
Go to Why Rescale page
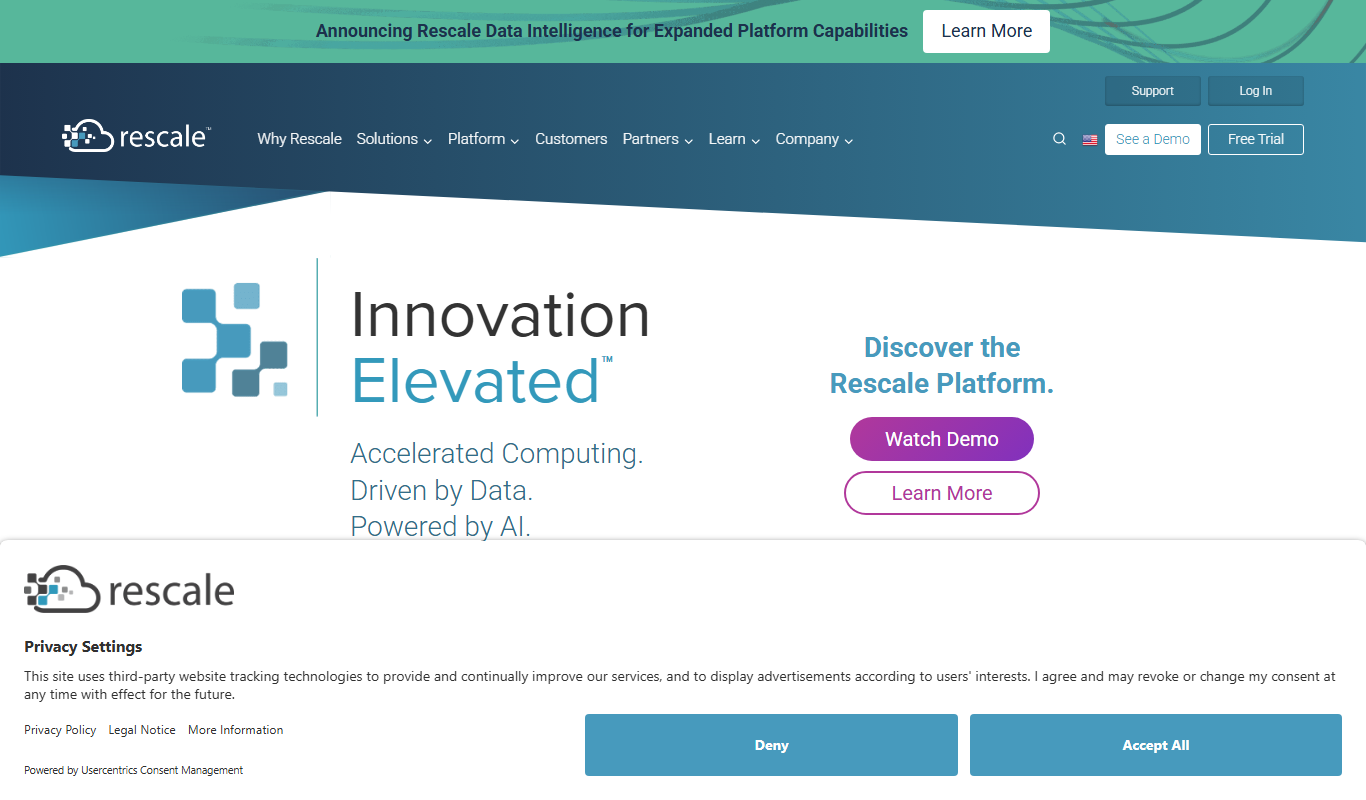click(x=299, y=139)
